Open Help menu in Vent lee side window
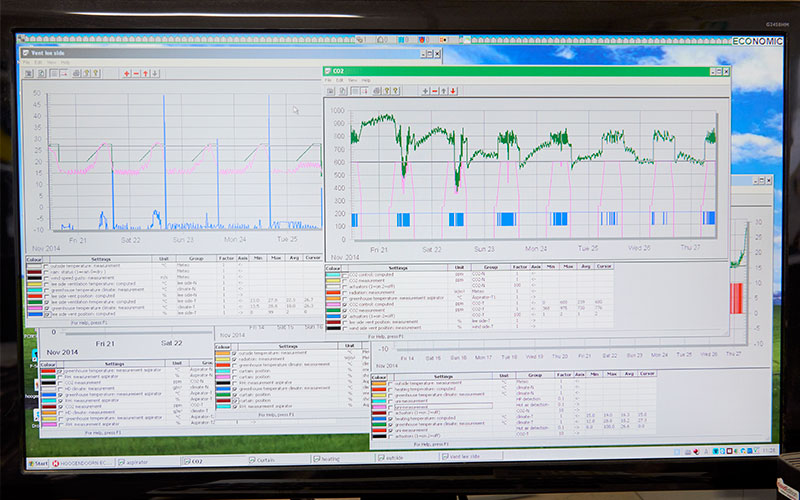The height and width of the screenshot is (500, 800). 65,62
